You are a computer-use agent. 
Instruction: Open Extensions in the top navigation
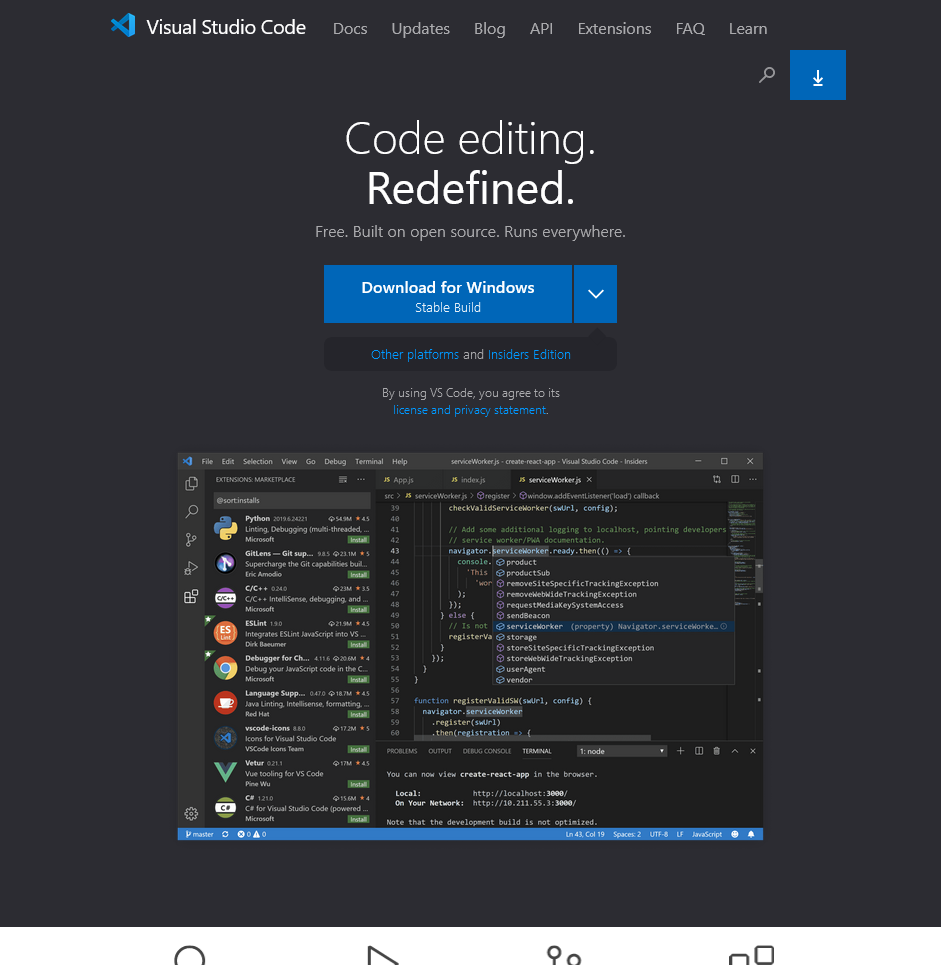(614, 29)
